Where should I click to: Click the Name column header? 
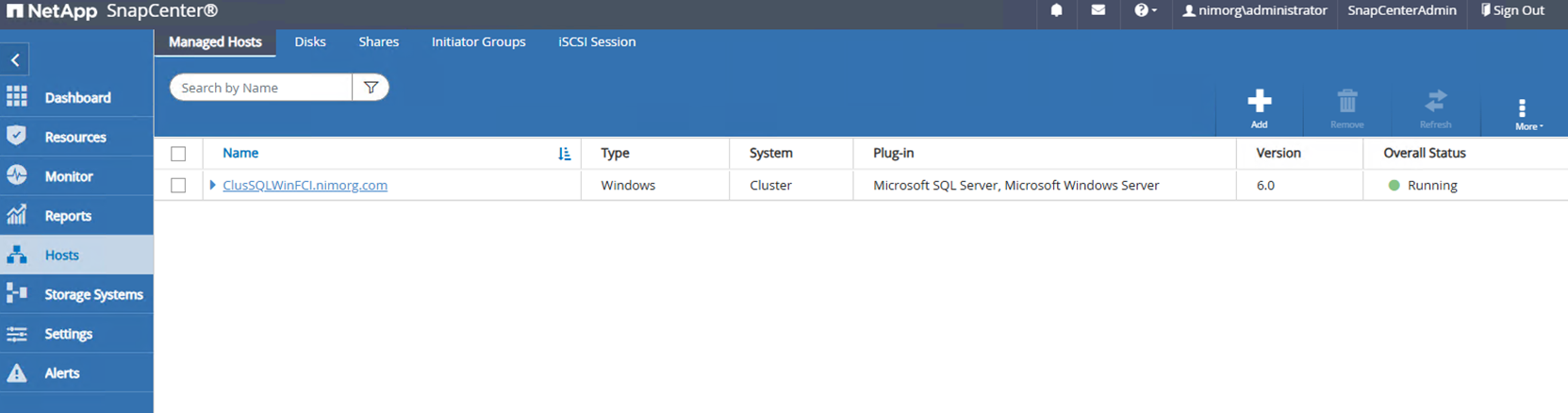tap(240, 153)
